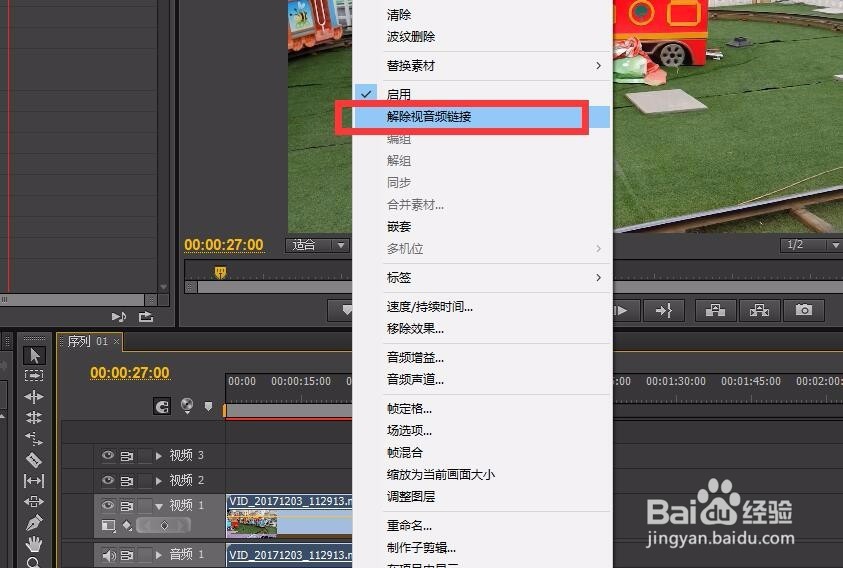Choose 解除视音频链接 from context menu
Screen dimensions: 843x568
point(482,116)
